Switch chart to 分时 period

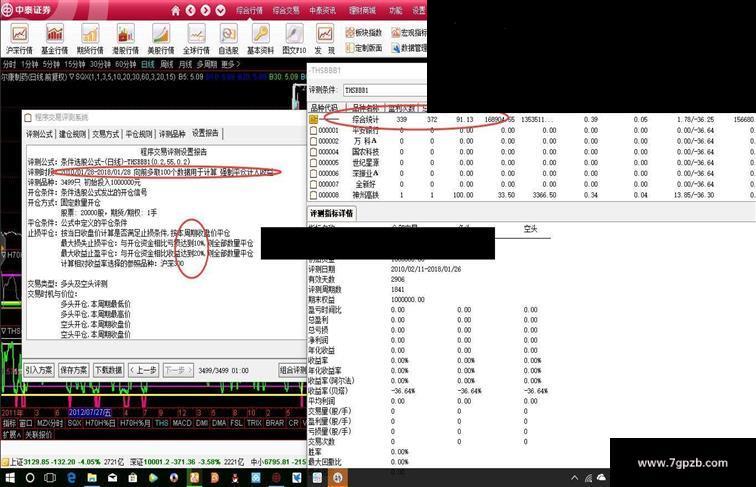tap(9, 64)
